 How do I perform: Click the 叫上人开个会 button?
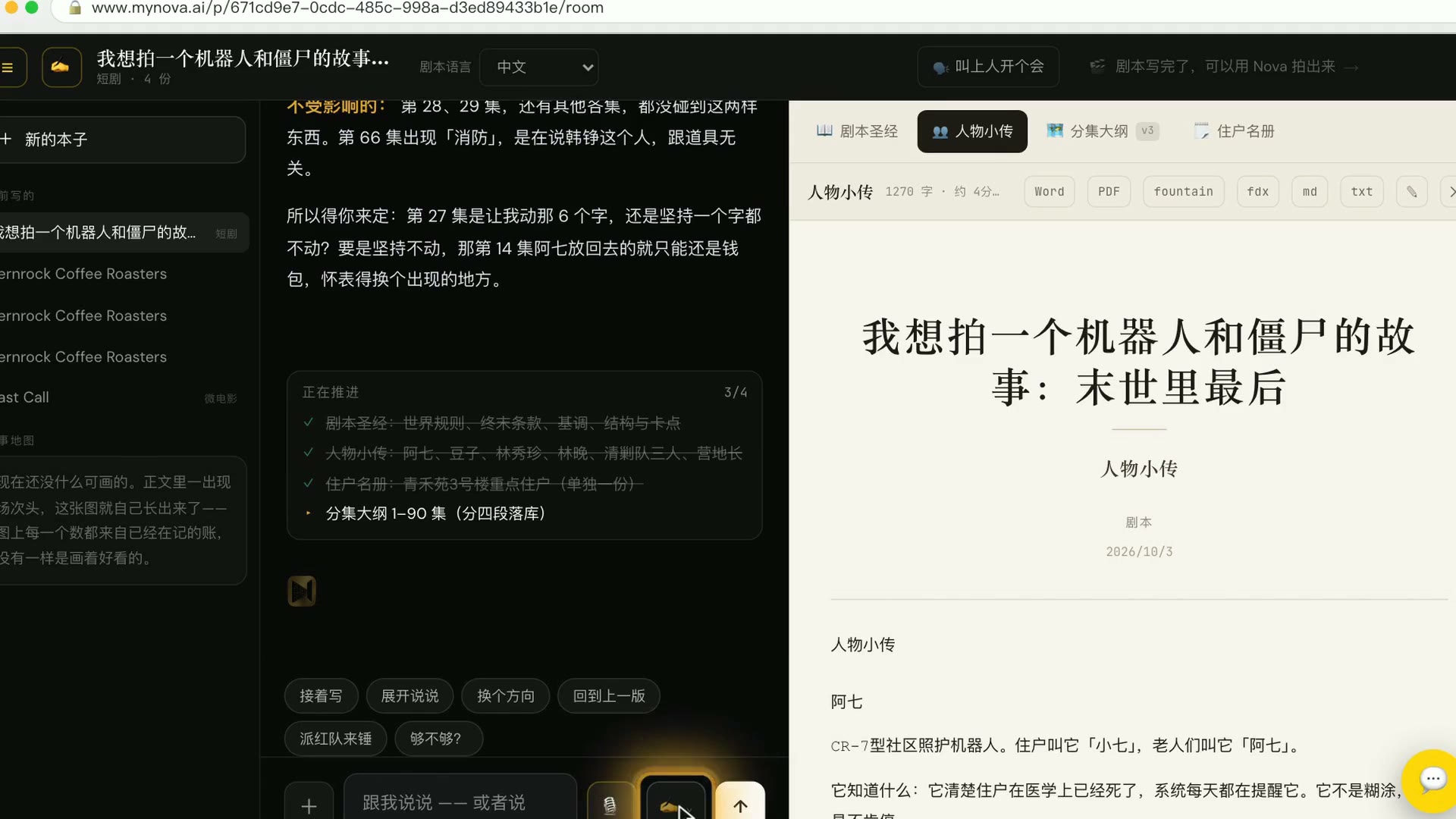click(988, 67)
